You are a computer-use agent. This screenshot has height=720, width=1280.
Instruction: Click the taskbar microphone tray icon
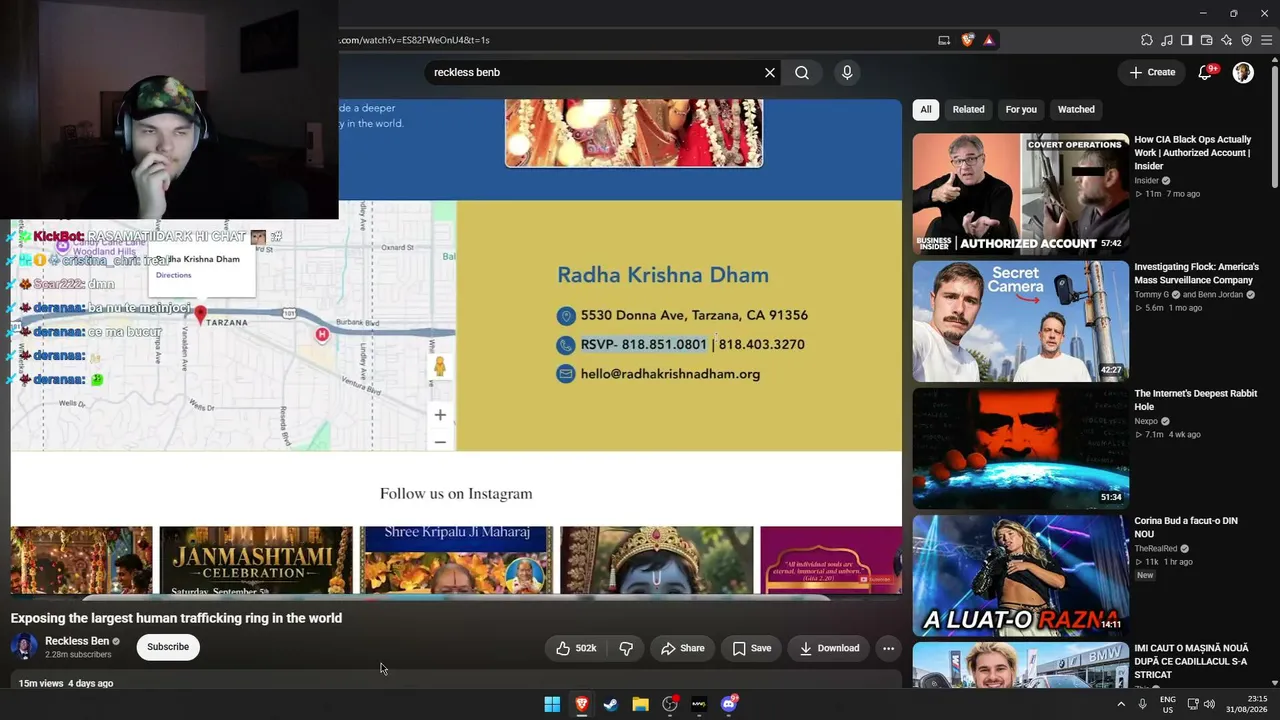point(1142,704)
